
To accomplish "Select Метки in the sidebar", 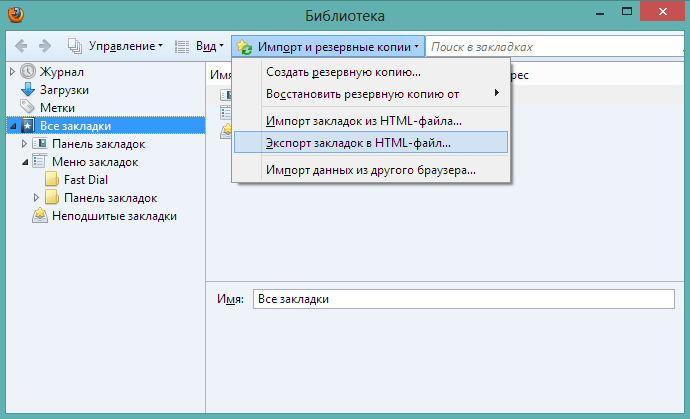I will coord(57,108).
